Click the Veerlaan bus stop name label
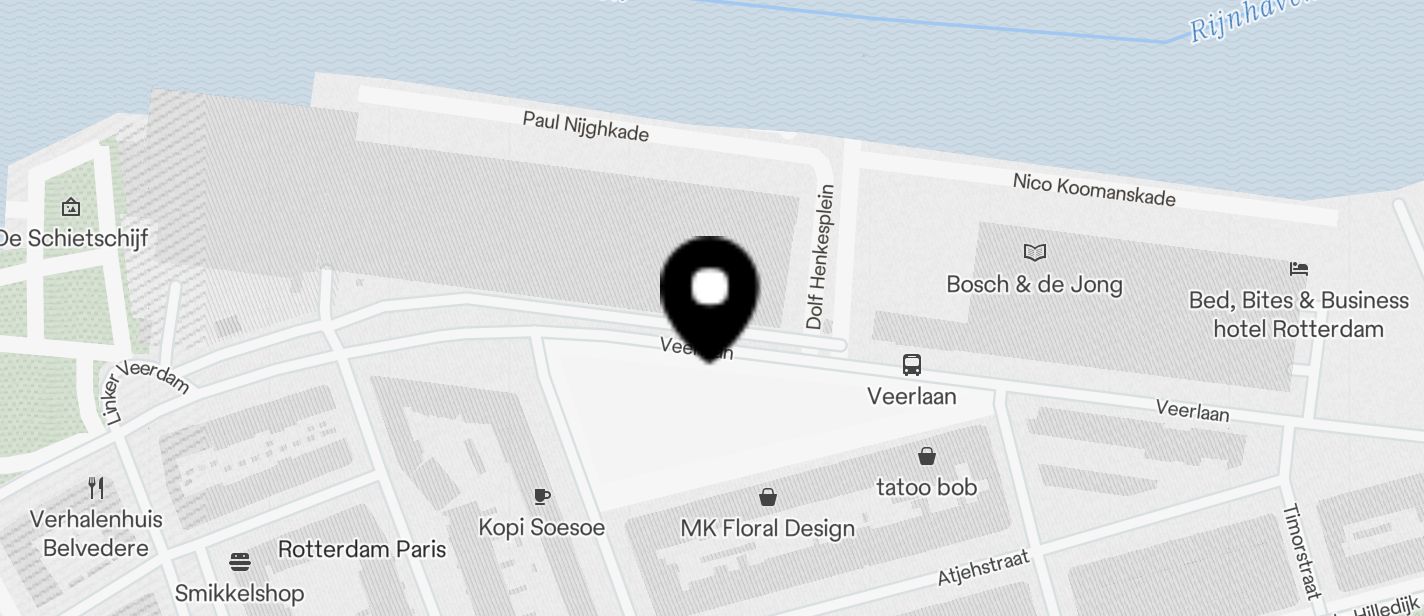The height and width of the screenshot is (616, 1424). pyautogui.click(x=911, y=396)
